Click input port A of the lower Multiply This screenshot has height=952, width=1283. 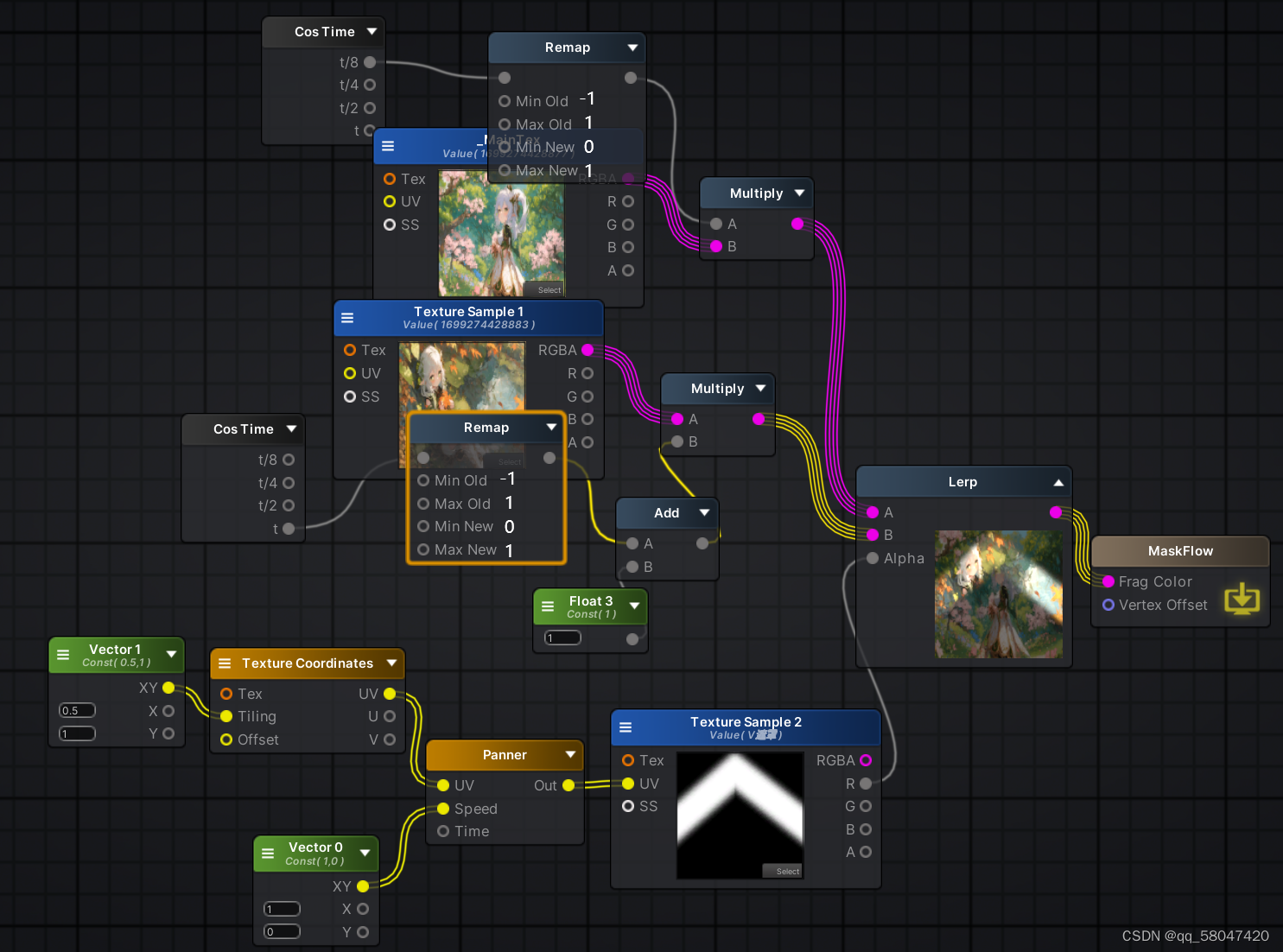coord(677,419)
